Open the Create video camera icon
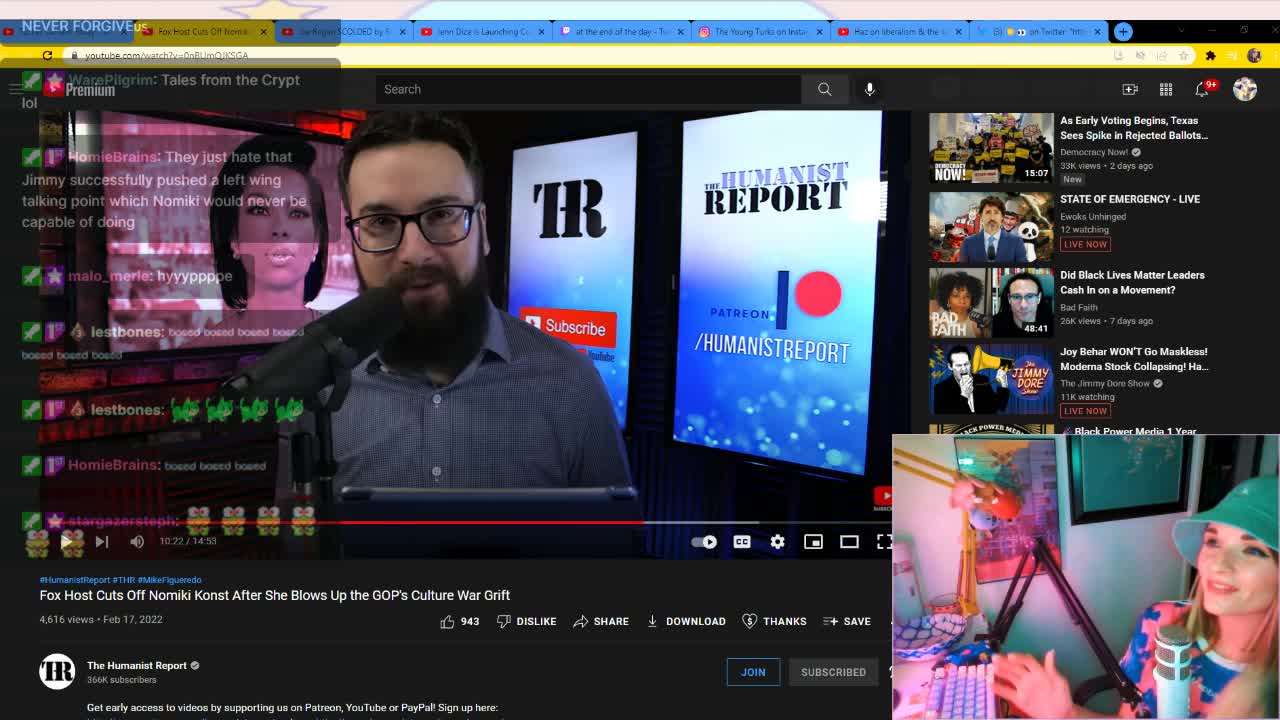This screenshot has height=720, width=1280. [x=1130, y=89]
